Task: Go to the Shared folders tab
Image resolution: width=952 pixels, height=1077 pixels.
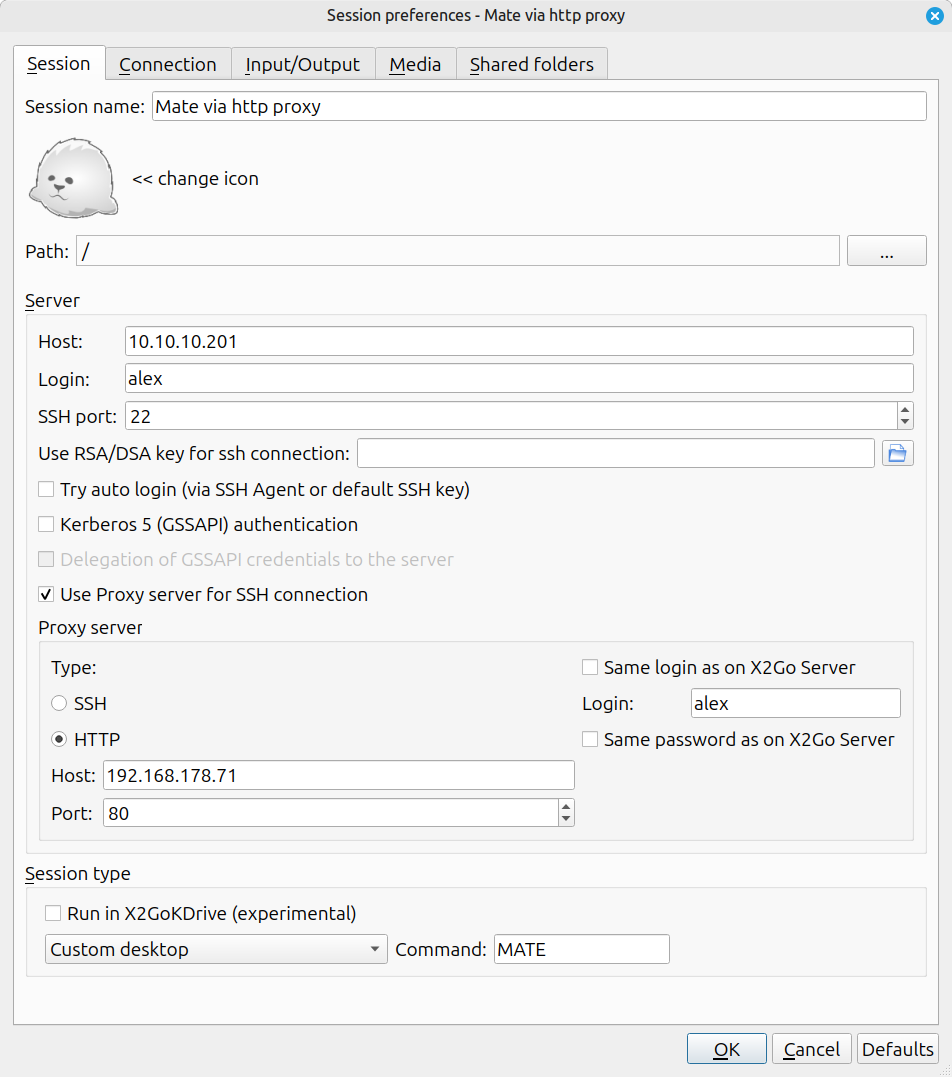Action: tap(532, 64)
